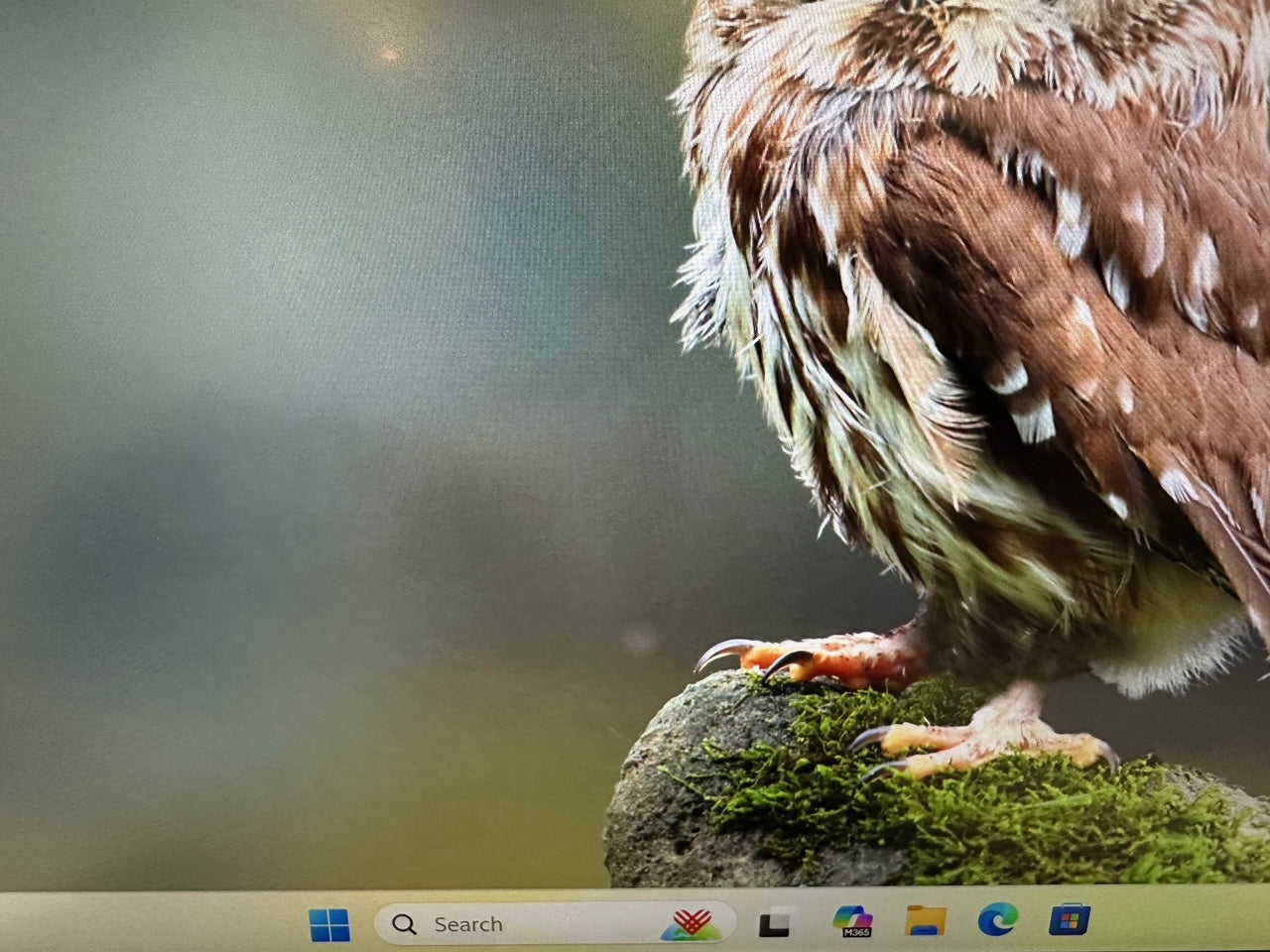Viewport: 1270px width, 952px height.
Task: Launch the Microsoft 365 Copilot app
Action: coord(851,921)
